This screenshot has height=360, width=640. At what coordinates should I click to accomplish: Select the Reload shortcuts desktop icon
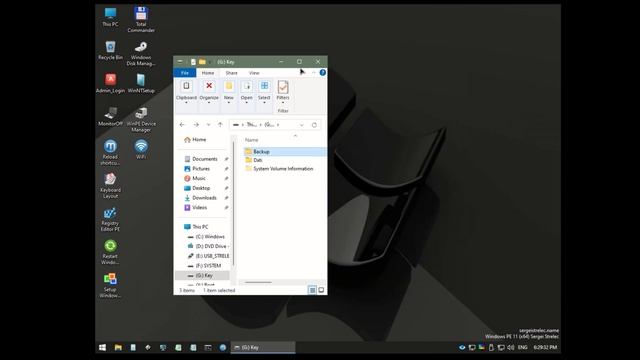pos(110,153)
